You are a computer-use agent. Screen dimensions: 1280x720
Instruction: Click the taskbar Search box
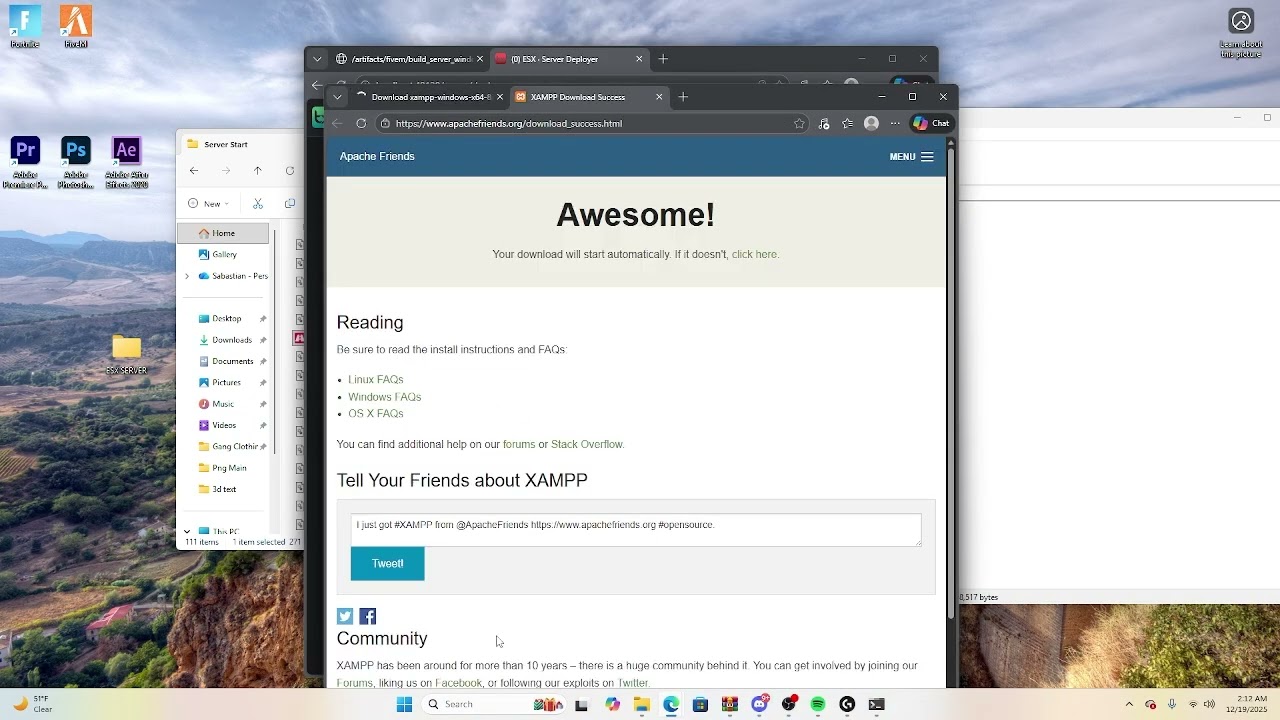[495, 704]
